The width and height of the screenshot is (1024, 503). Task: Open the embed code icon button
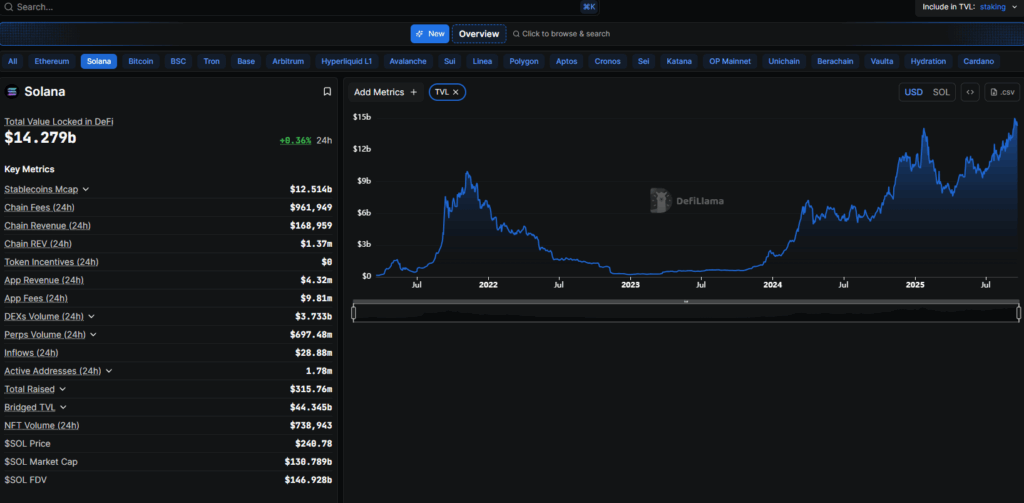(970, 92)
